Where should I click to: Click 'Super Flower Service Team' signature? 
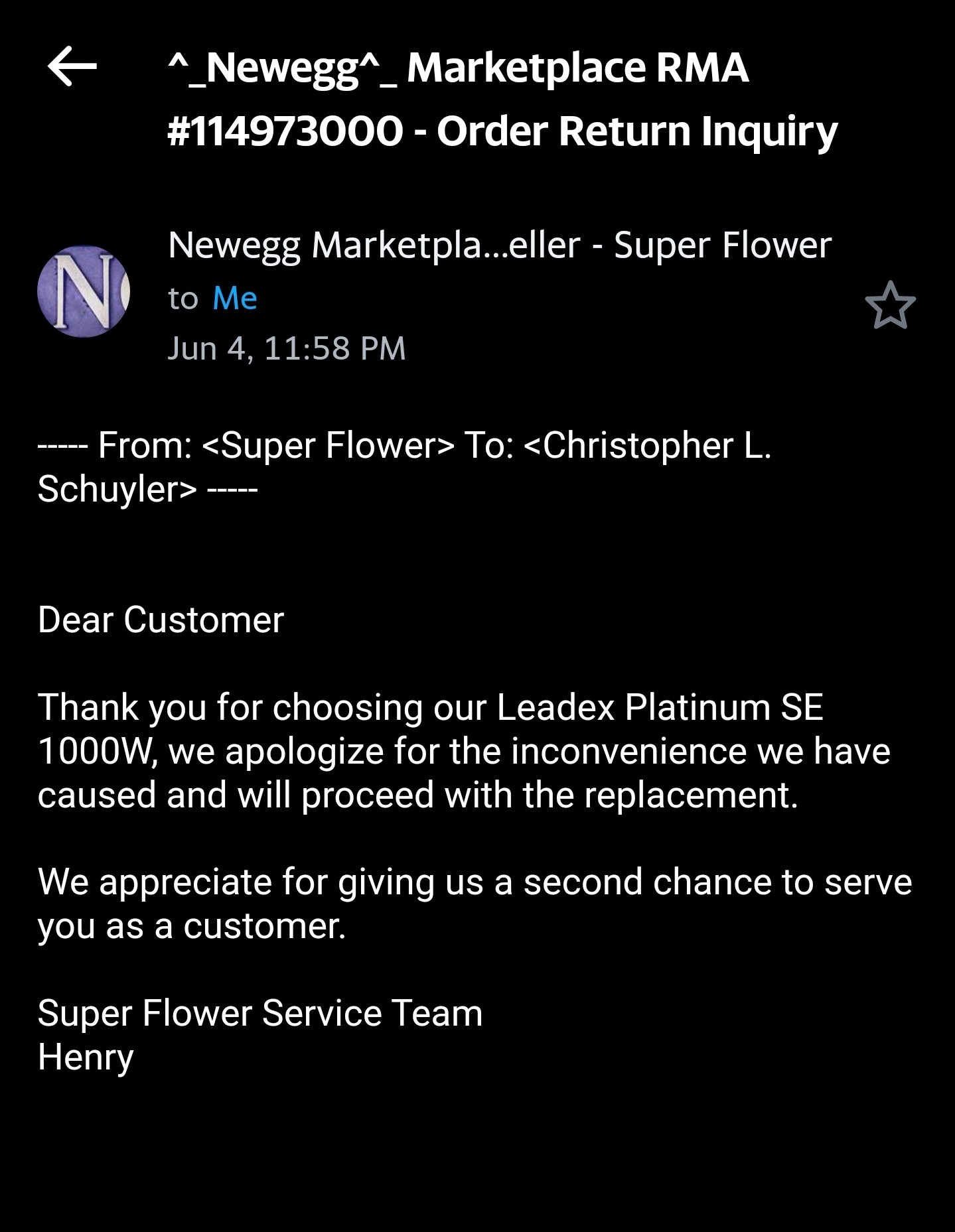point(260,1013)
